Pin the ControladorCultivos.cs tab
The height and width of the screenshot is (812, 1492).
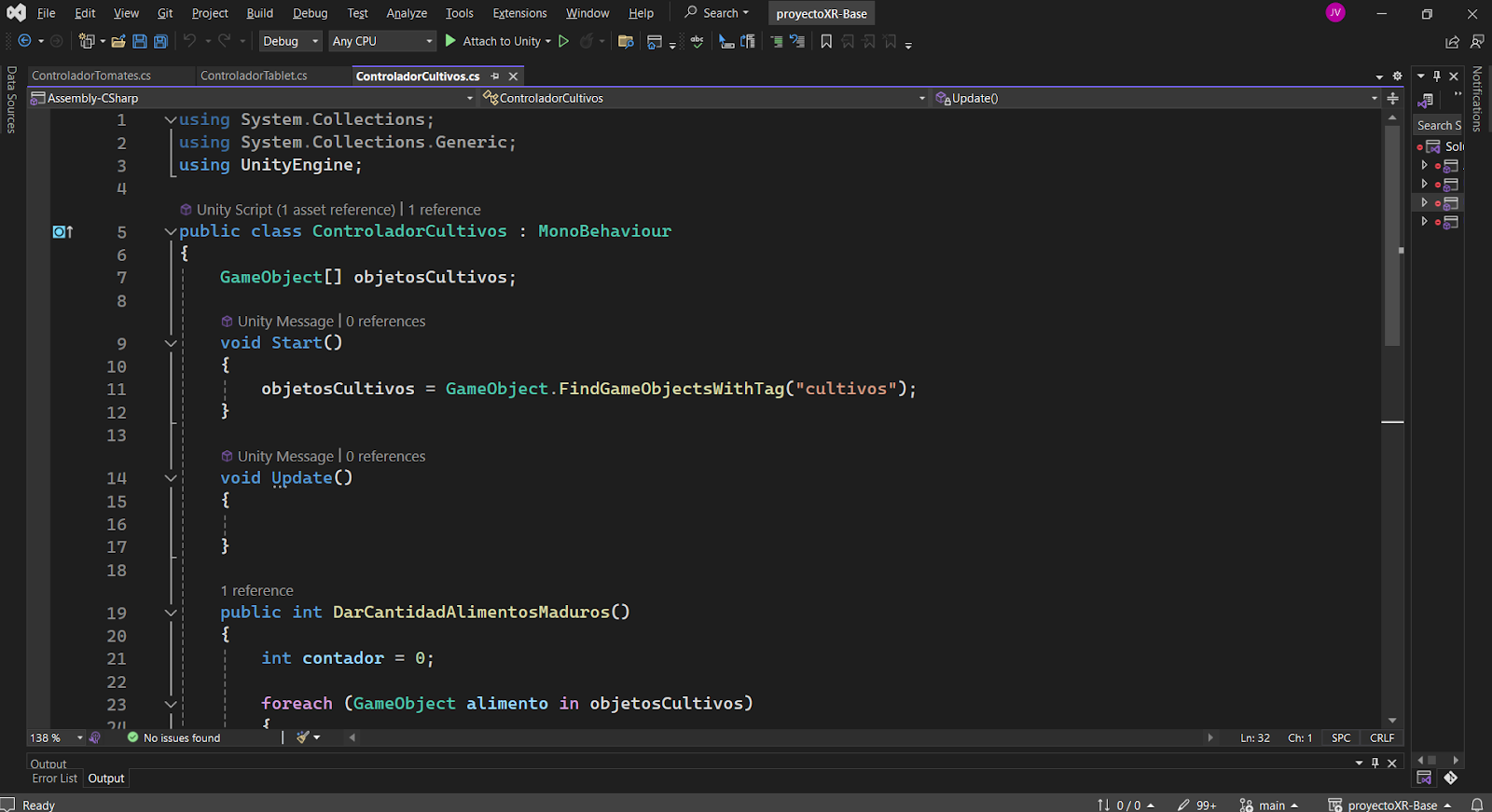coord(495,76)
